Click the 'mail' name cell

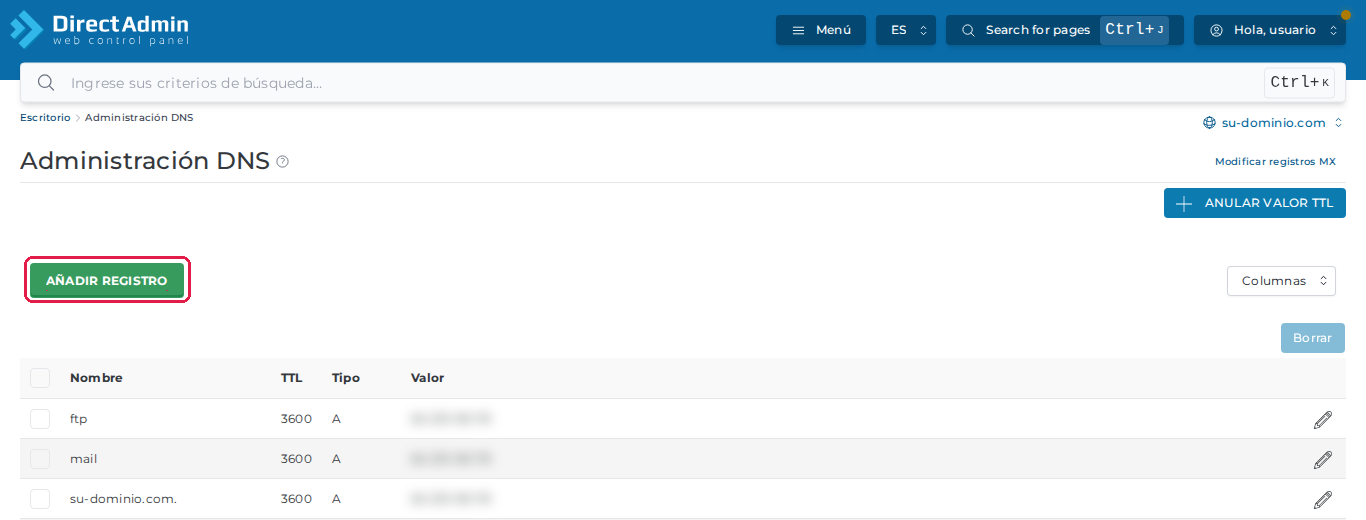click(x=83, y=459)
